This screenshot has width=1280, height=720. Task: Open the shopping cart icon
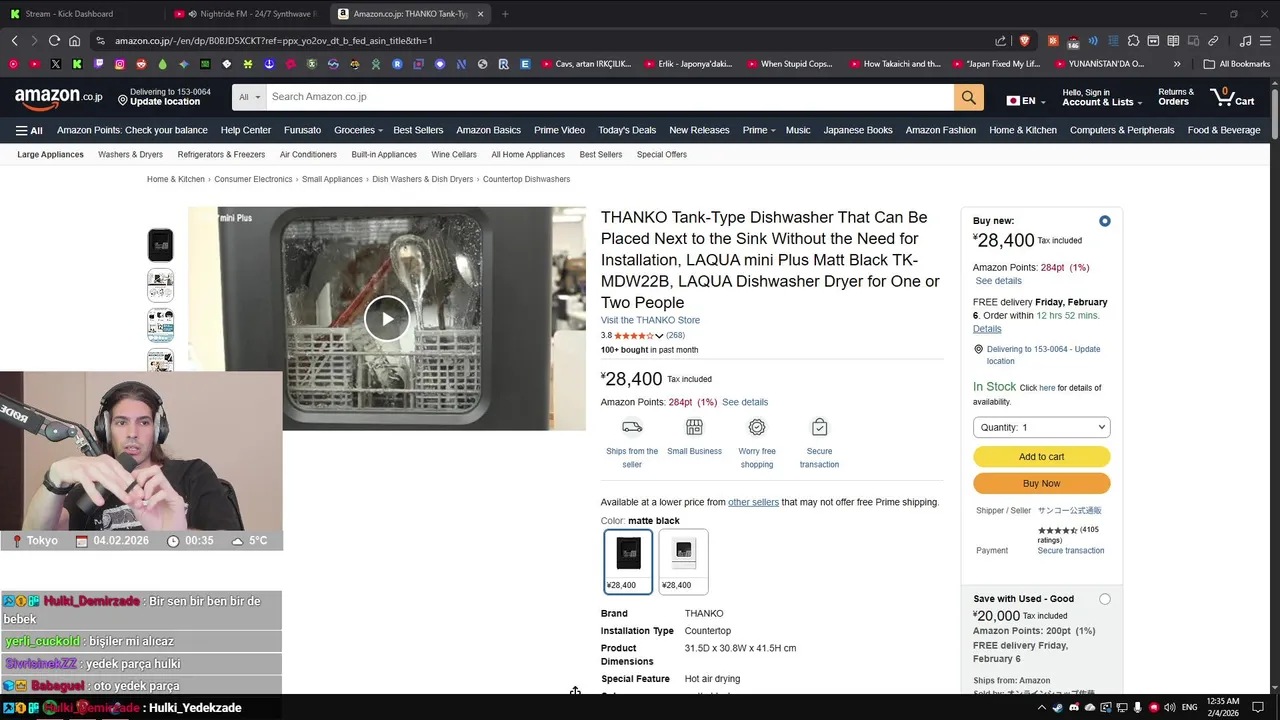pos(1232,97)
